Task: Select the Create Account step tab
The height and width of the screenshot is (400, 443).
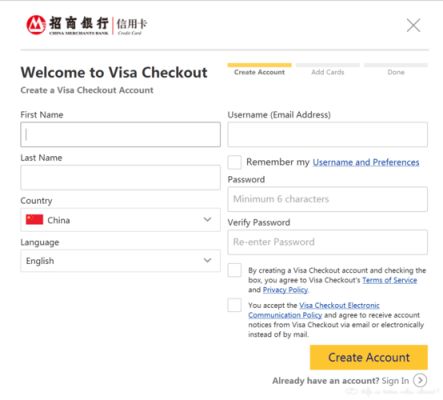Action: pos(259,69)
